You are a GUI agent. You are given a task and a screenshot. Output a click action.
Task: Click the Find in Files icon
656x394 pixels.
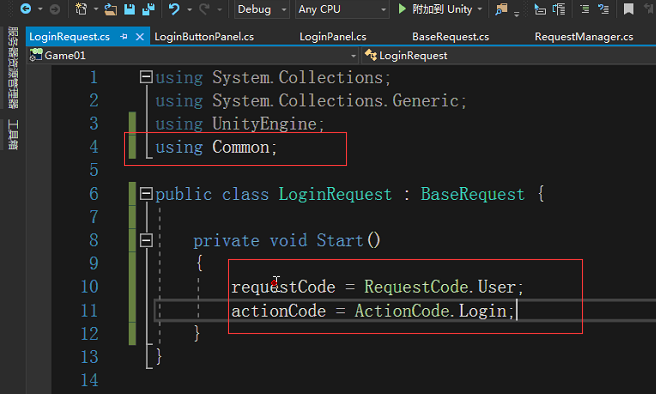coord(501,9)
